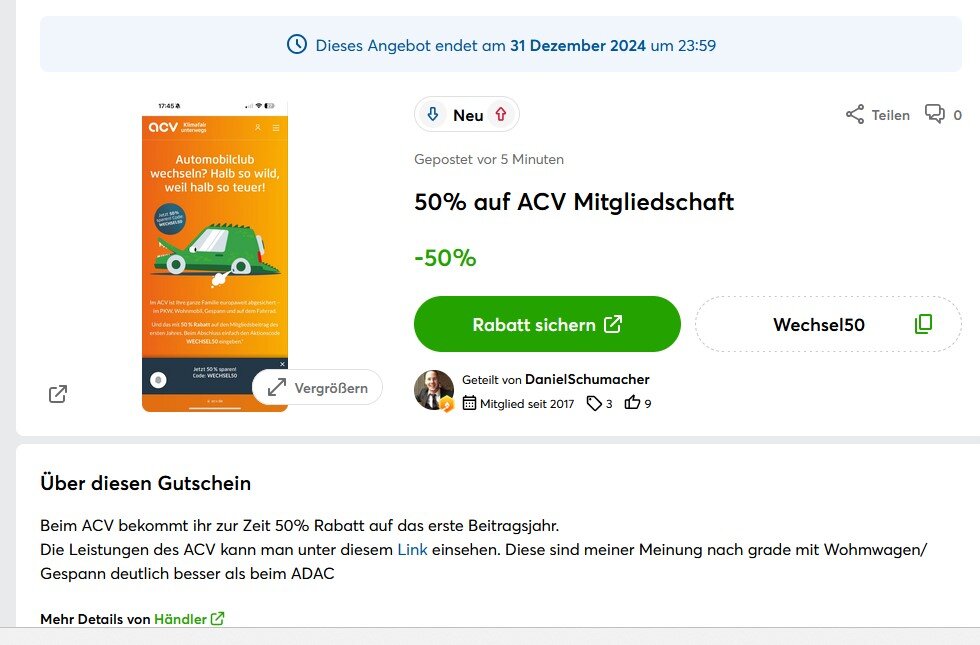
Task: Click the Wechsel50 coupon code box
Action: pyautogui.click(x=828, y=324)
